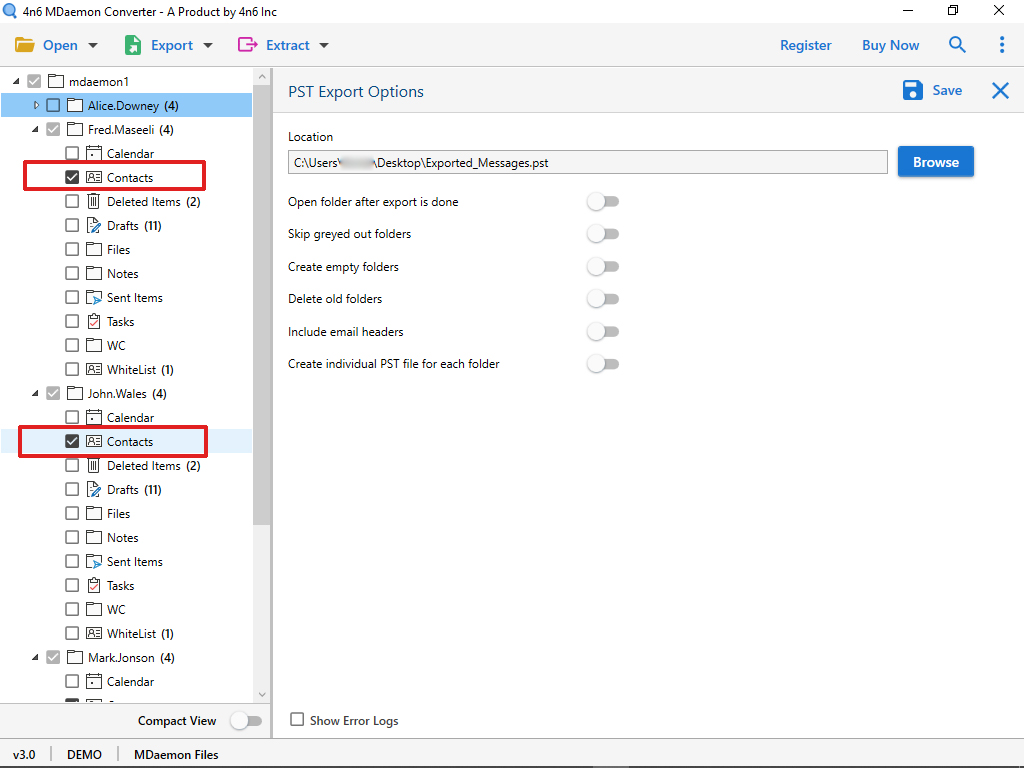Screen dimensions: 1024x768
Task: Select Files folder under Fred.Maseeli
Action: 118,249
